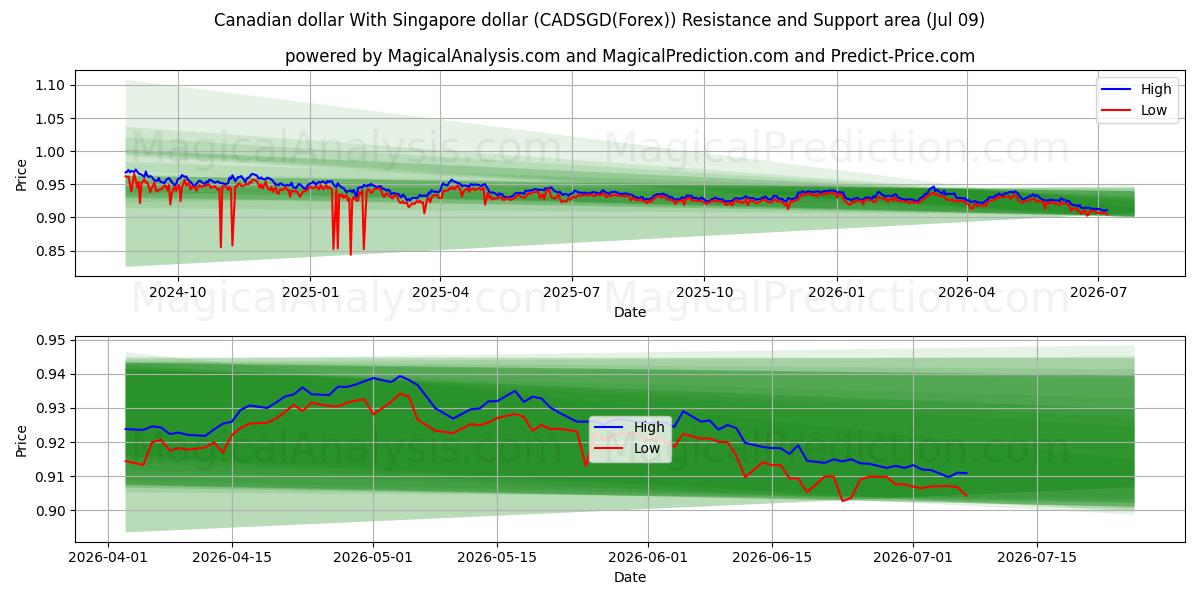Image resolution: width=1200 pixels, height=600 pixels.
Task: Click the 0.85 price tick label
Action: pos(52,251)
